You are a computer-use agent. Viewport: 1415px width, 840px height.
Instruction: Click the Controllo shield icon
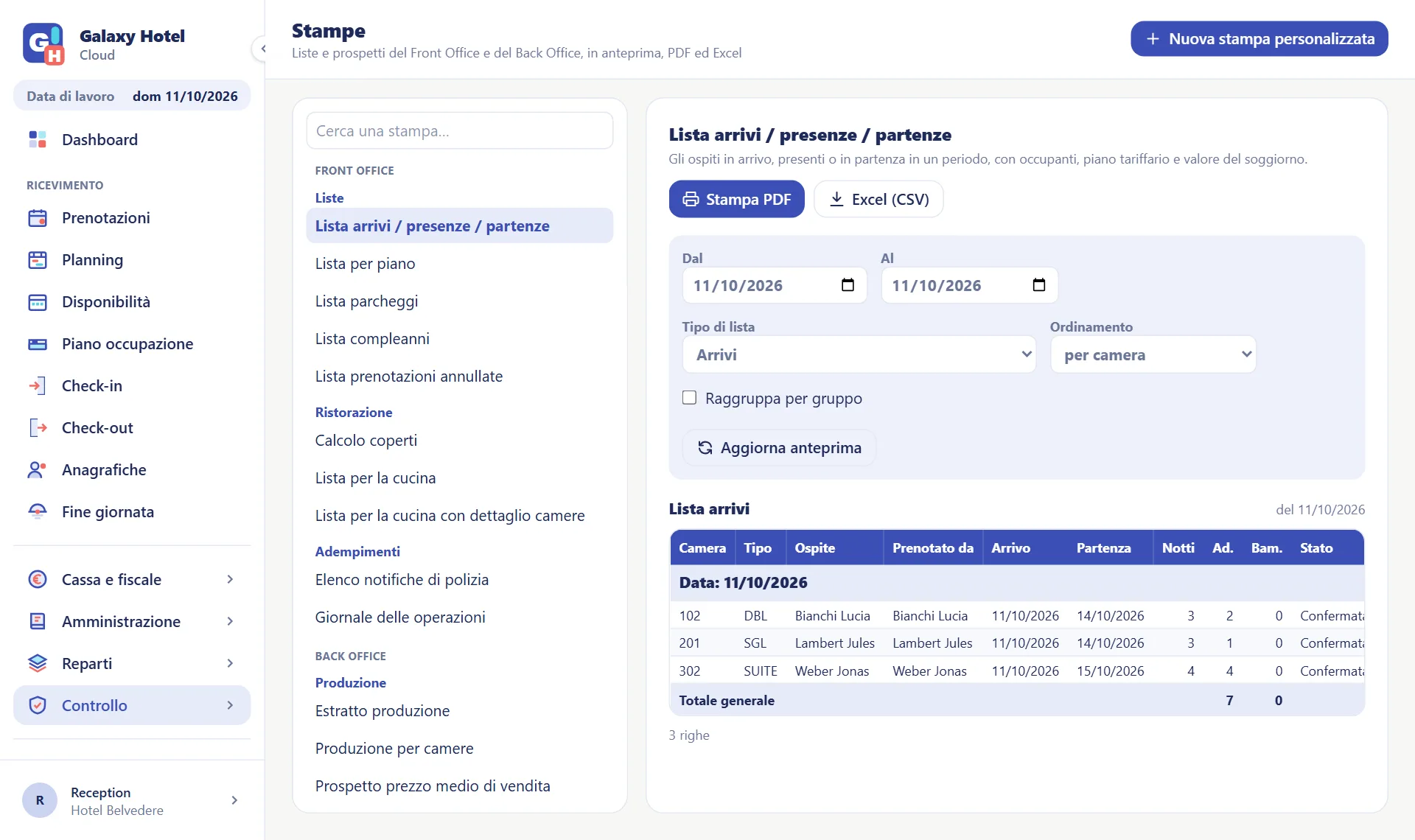38,705
